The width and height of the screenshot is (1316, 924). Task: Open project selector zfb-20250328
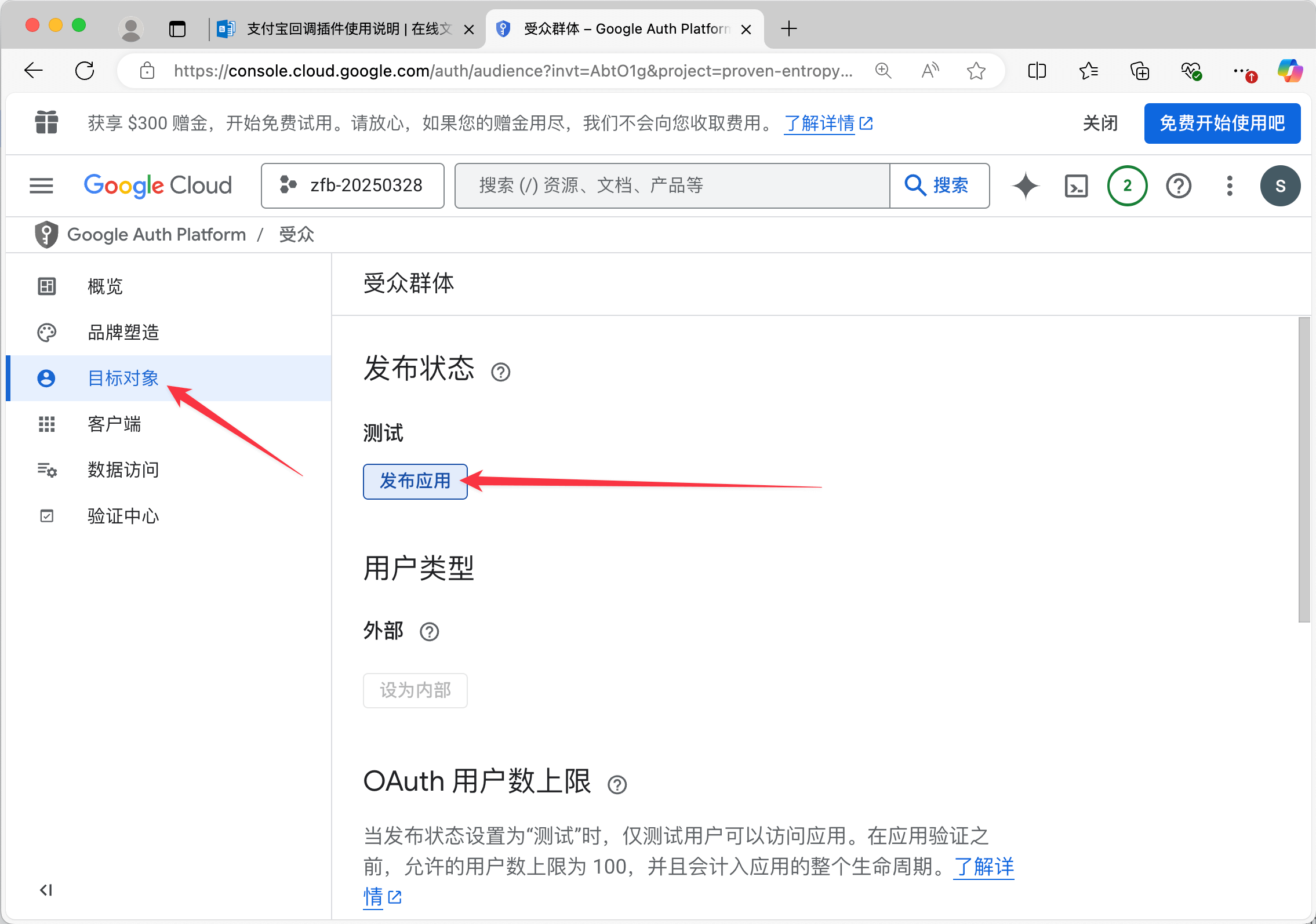[352, 186]
